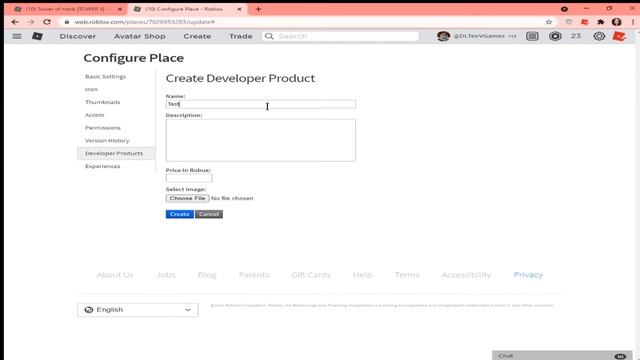The width and height of the screenshot is (640, 360).
Task: Click the Choose File button
Action: tap(187, 198)
